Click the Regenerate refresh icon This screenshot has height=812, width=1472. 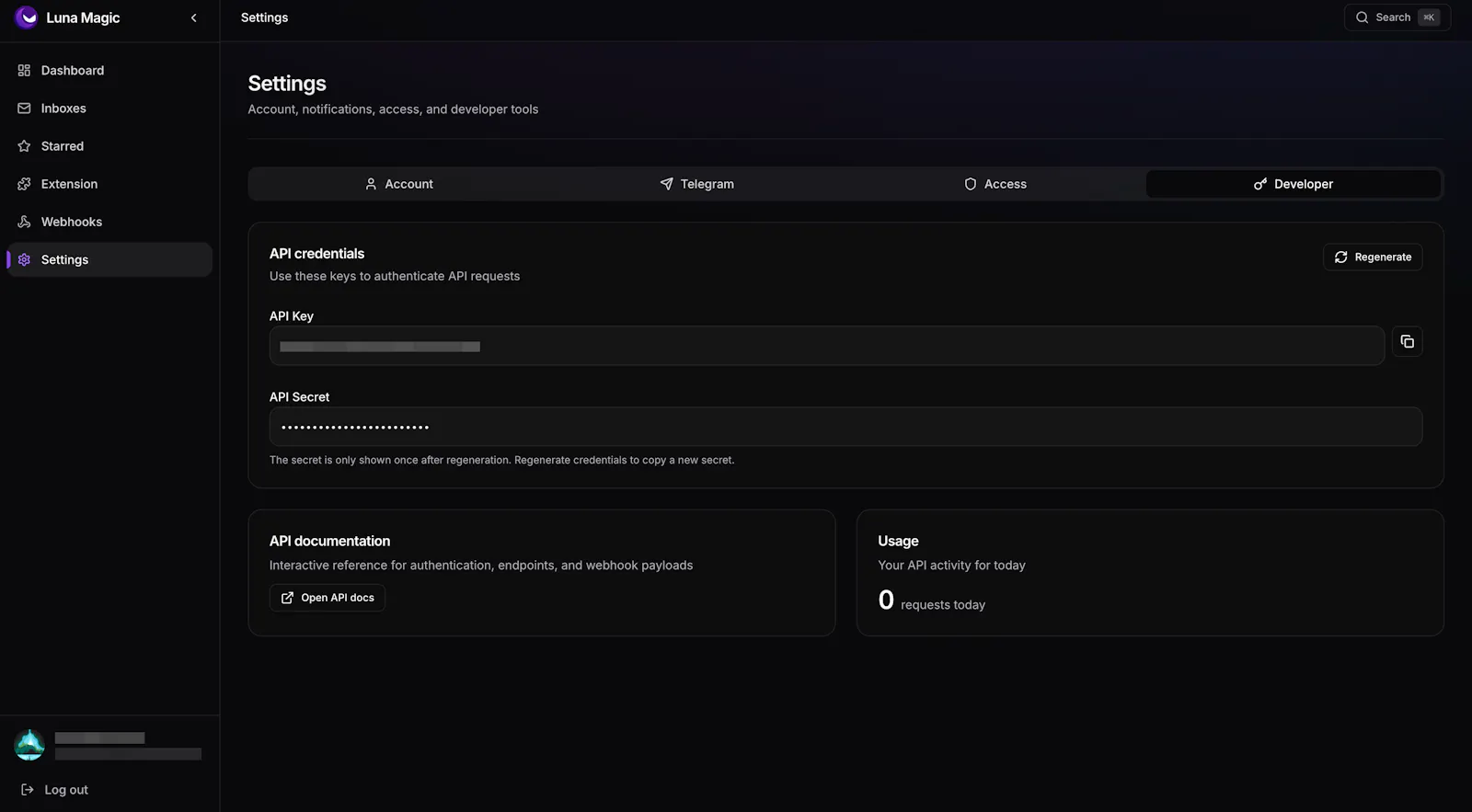1340,257
